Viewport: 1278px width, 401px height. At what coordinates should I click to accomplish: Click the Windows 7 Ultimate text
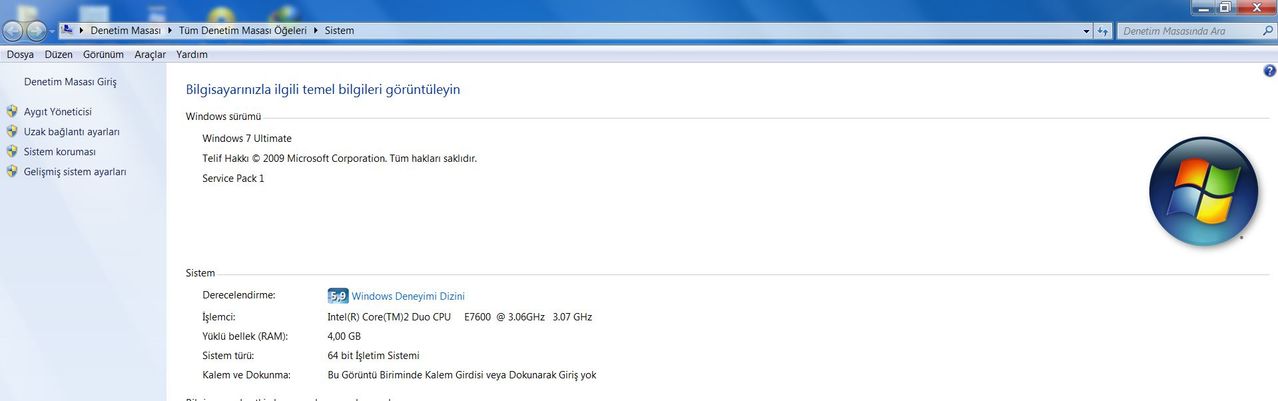tap(247, 138)
